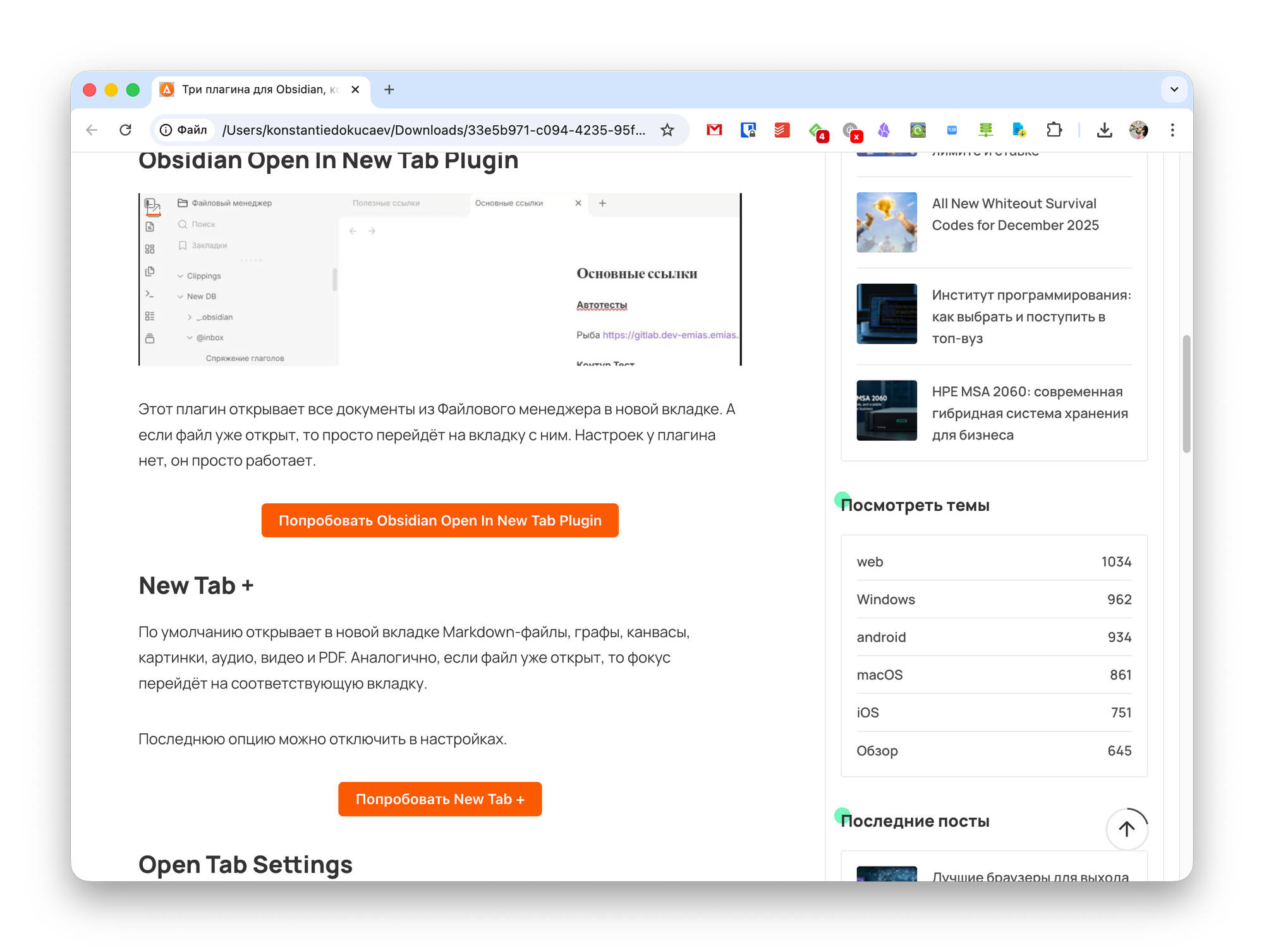The height and width of the screenshot is (952, 1264).
Task: Click the Gmail extension icon
Action: (714, 130)
